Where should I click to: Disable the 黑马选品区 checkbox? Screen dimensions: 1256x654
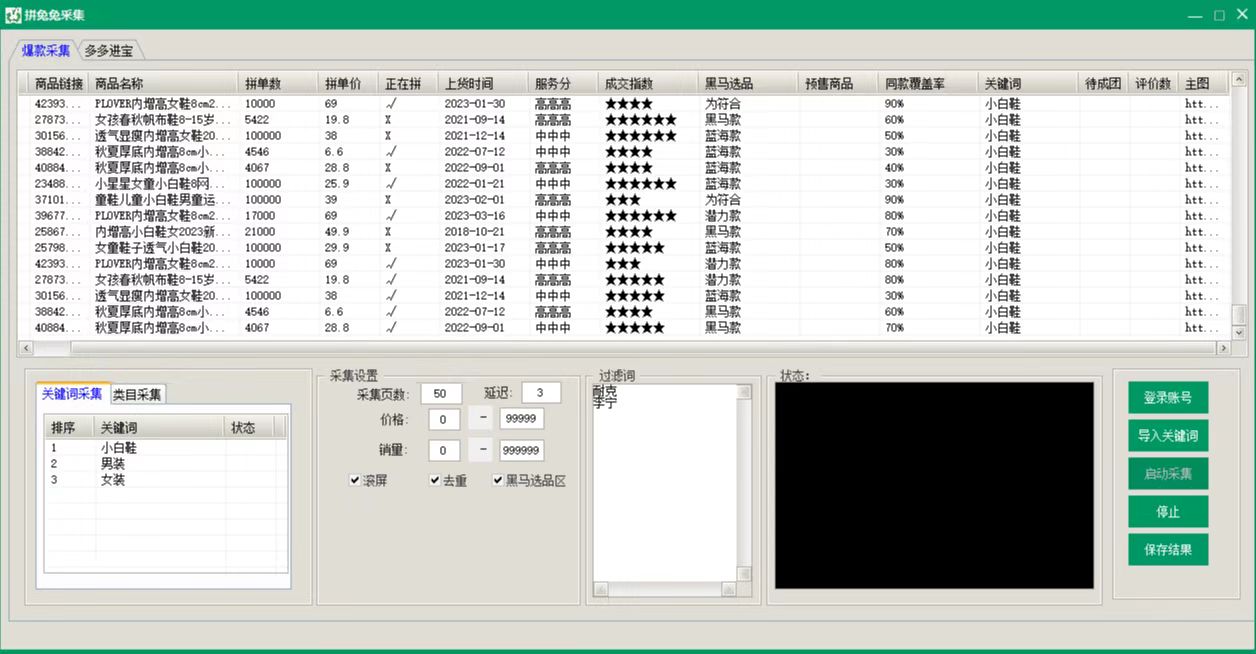point(498,480)
